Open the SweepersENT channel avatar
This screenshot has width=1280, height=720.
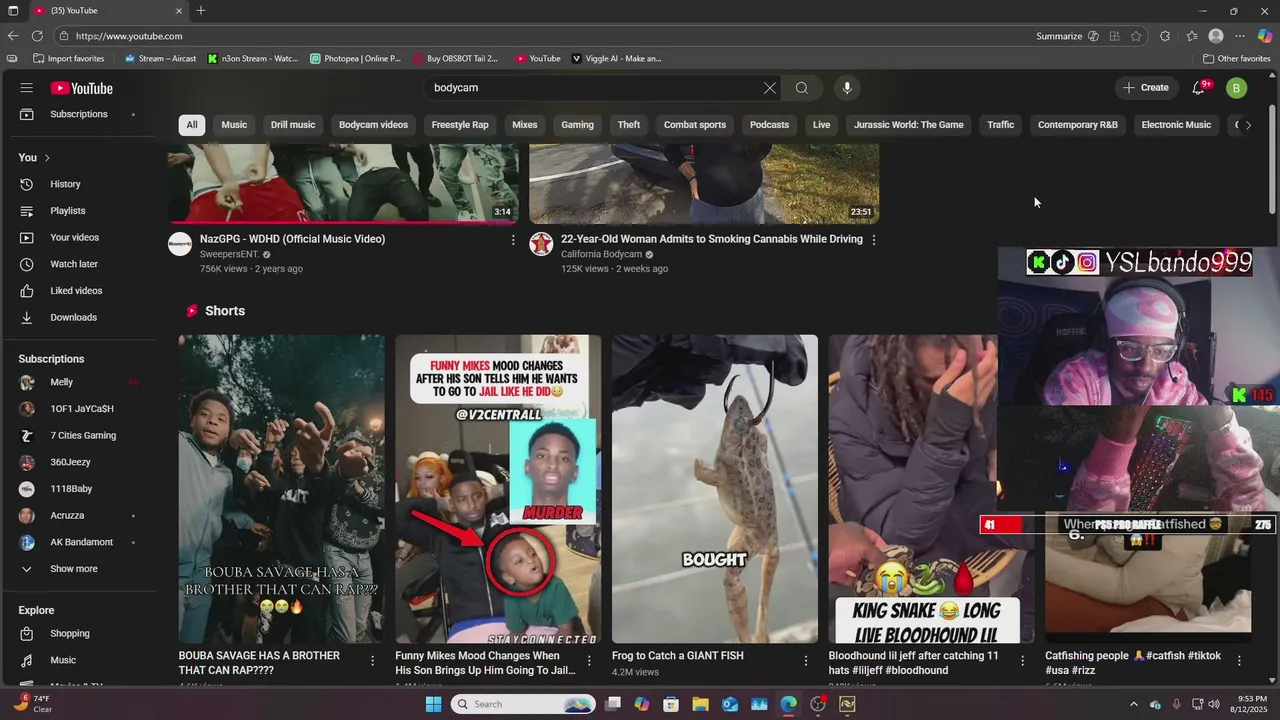(x=180, y=244)
